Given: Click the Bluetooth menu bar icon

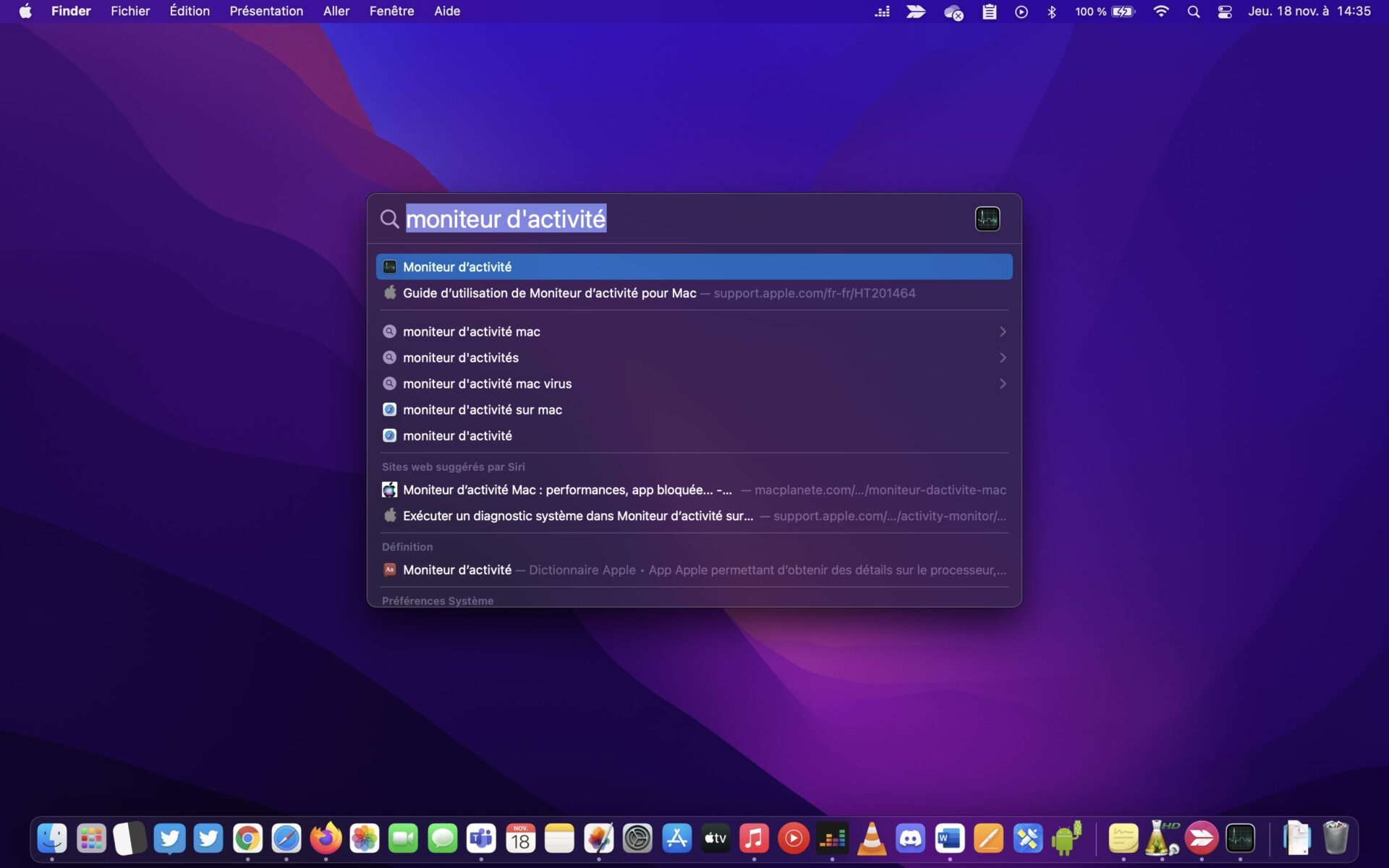Looking at the screenshot, I should coord(1052,12).
